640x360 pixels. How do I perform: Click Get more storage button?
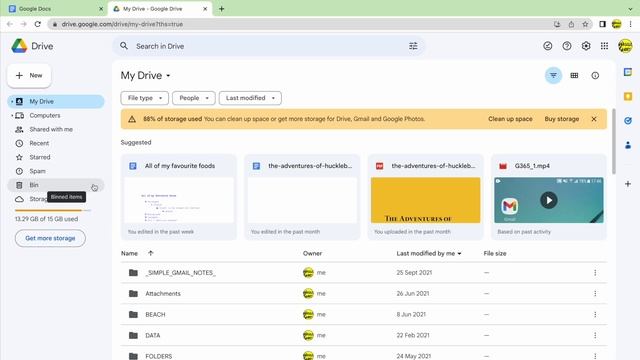pos(50,238)
